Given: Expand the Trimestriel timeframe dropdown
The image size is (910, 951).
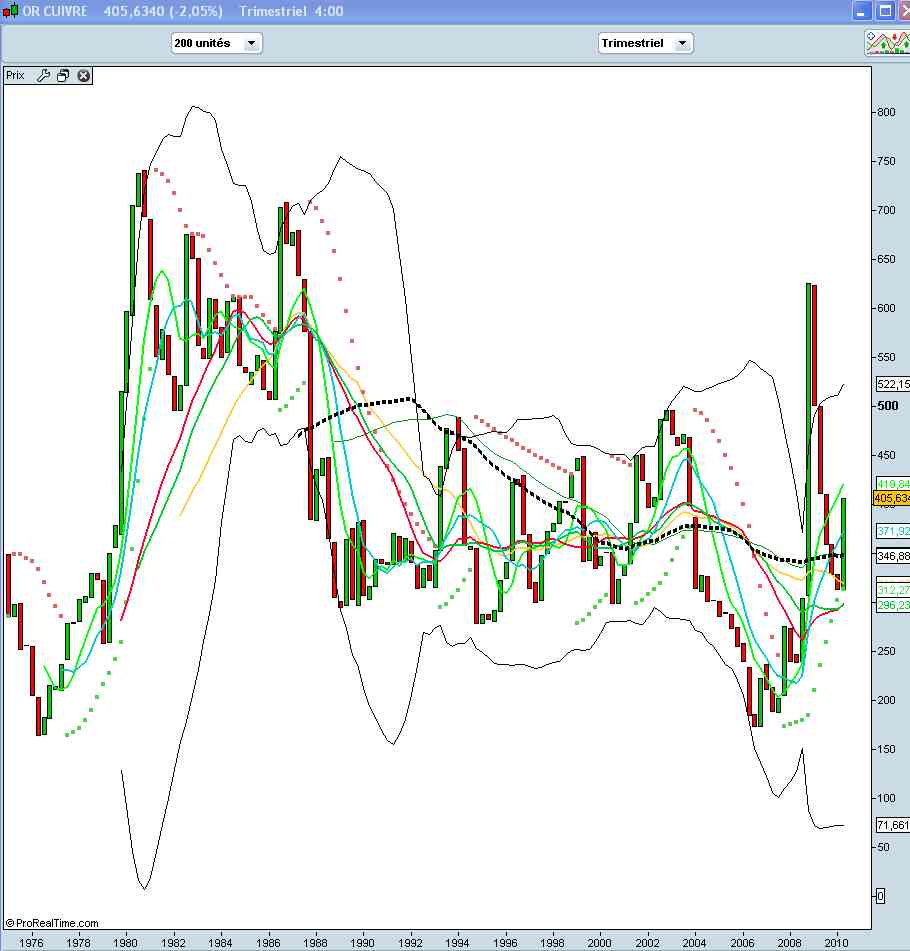Looking at the screenshot, I should coord(645,43).
